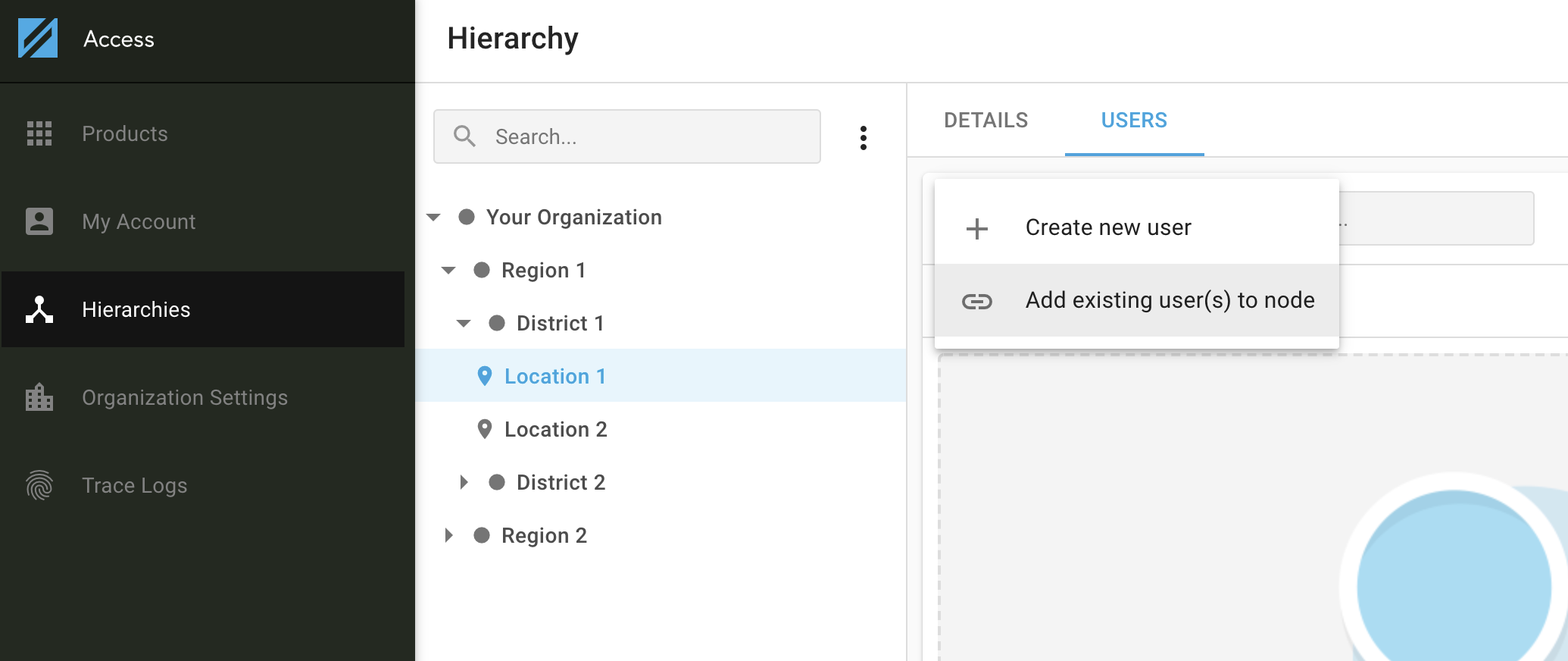
Task: Click the Trace Logs fingerprint icon
Action: click(39, 485)
